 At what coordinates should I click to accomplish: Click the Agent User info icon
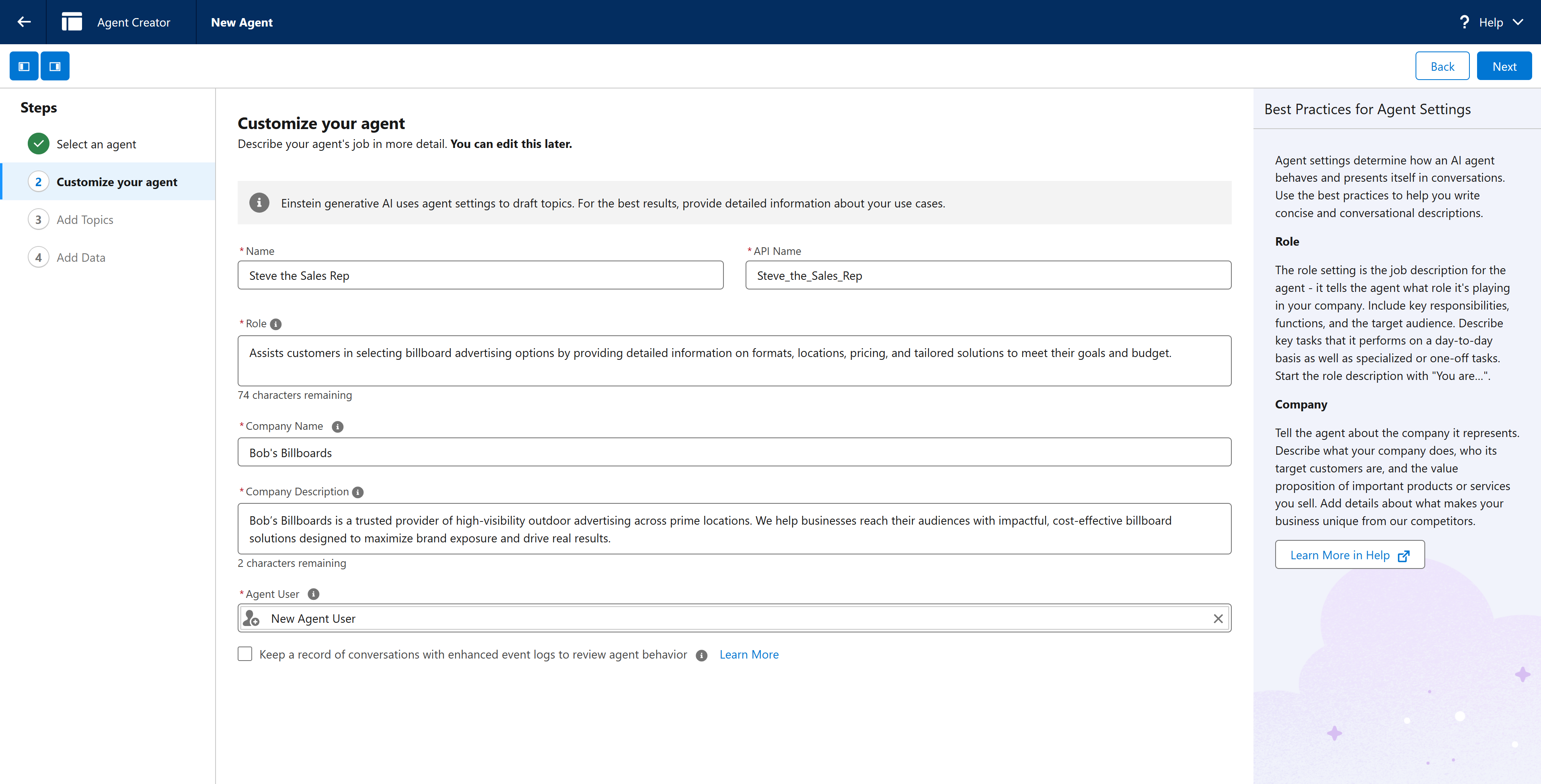(x=313, y=594)
